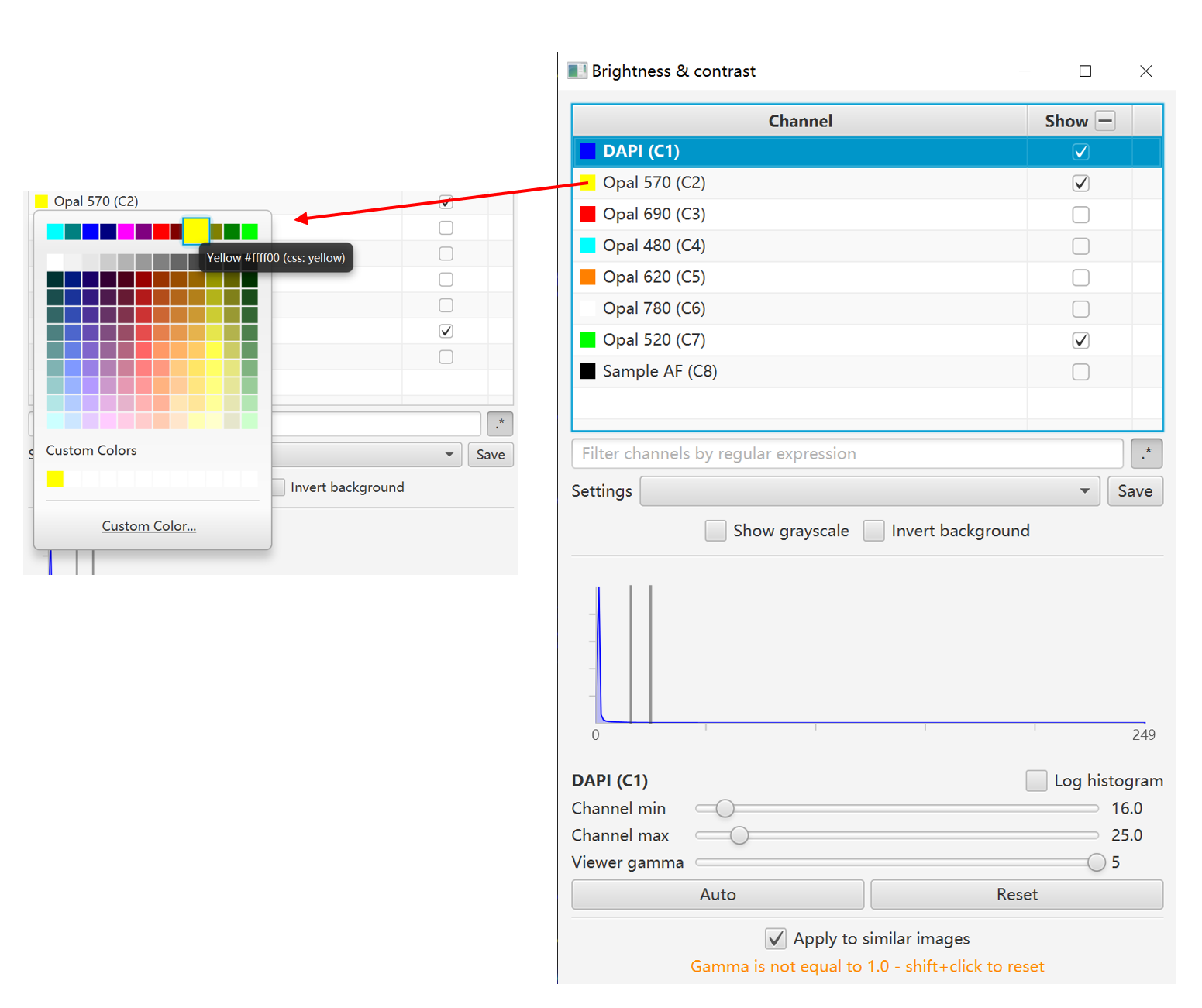Click the red Opal 690 (C3) color icon
1202x1008 pixels.
click(587, 214)
